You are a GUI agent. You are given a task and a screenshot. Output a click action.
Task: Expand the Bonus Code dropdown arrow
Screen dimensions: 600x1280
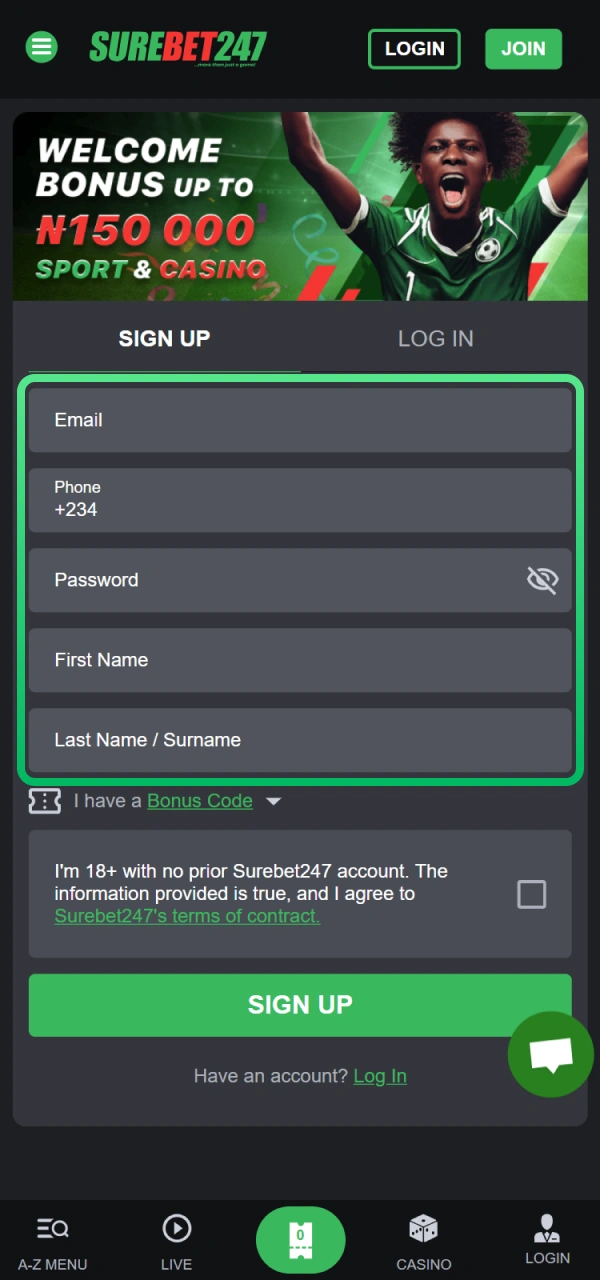pyautogui.click(x=273, y=800)
